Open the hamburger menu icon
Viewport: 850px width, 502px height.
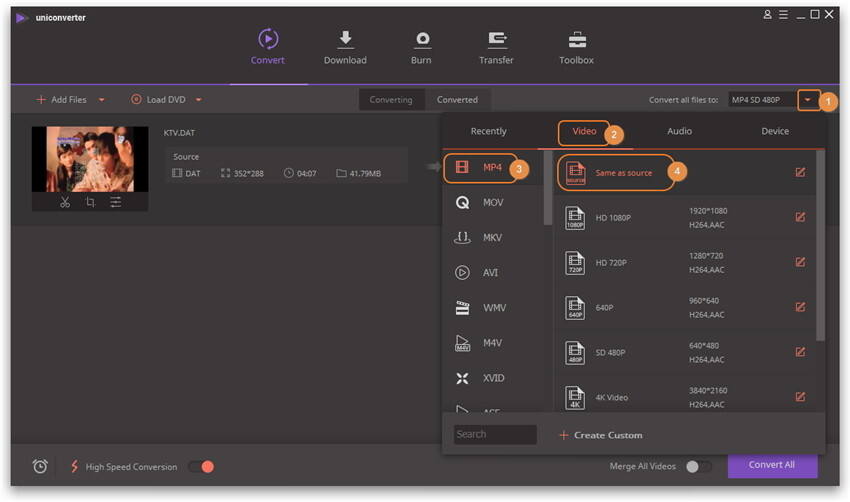[x=783, y=15]
